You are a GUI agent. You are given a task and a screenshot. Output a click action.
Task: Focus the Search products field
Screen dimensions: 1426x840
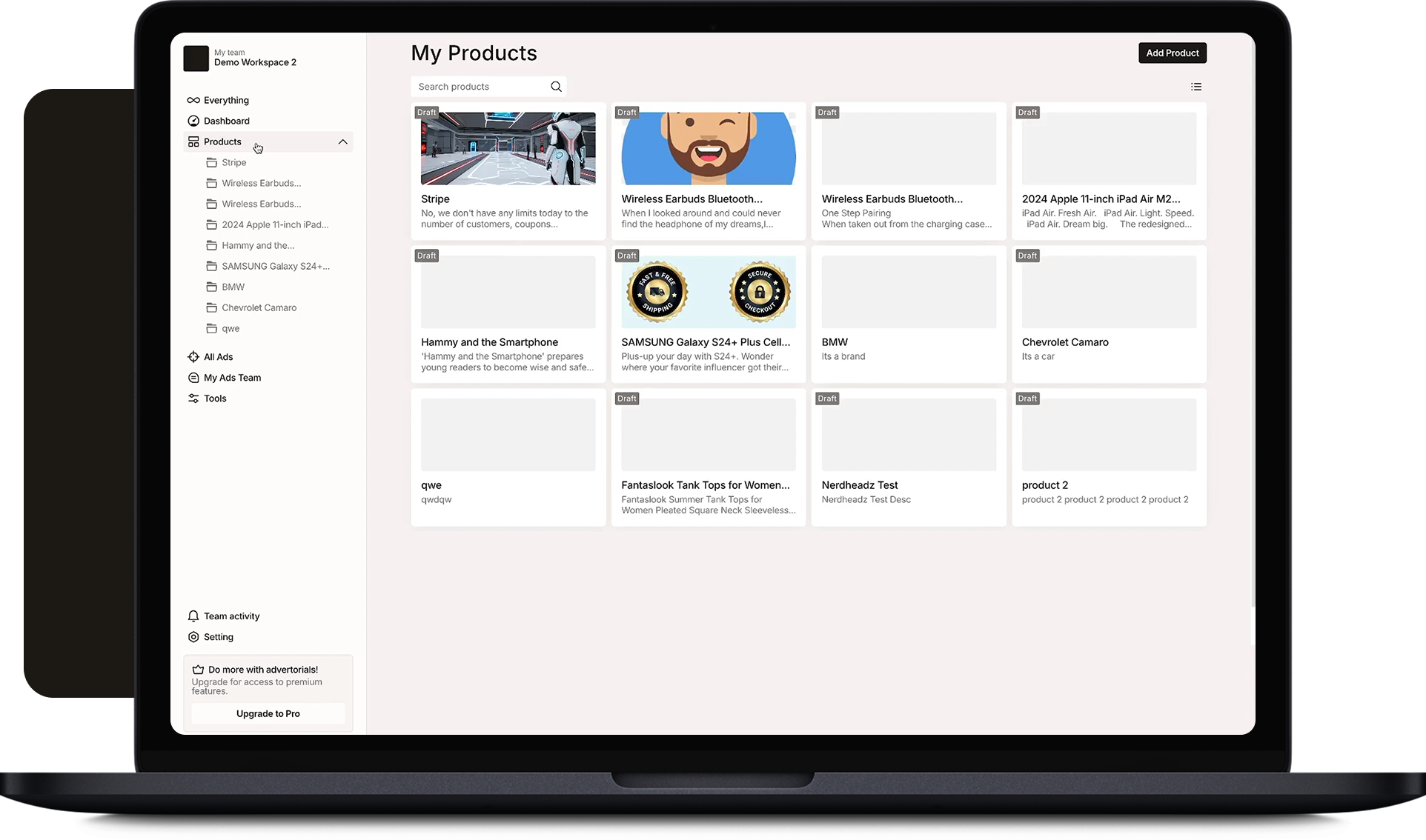[x=489, y=87]
